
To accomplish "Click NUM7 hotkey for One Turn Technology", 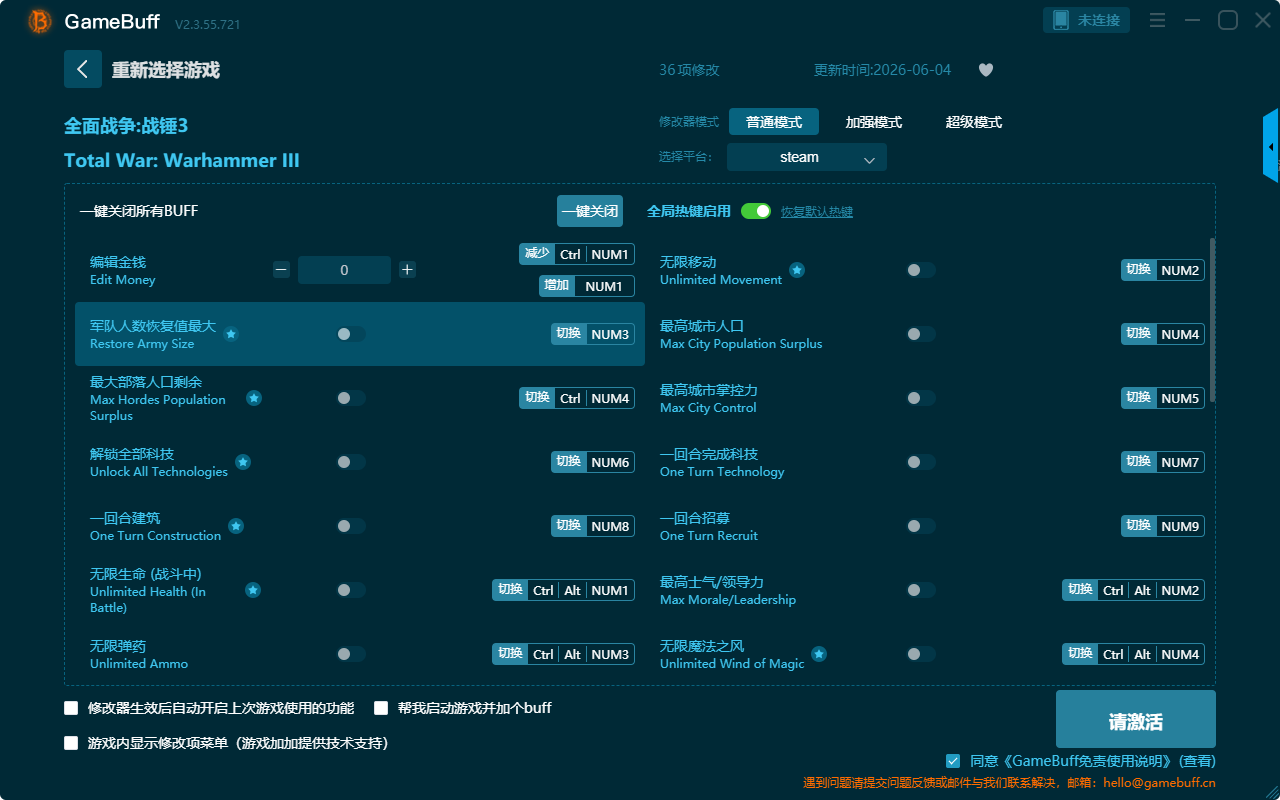I will click(1163, 462).
